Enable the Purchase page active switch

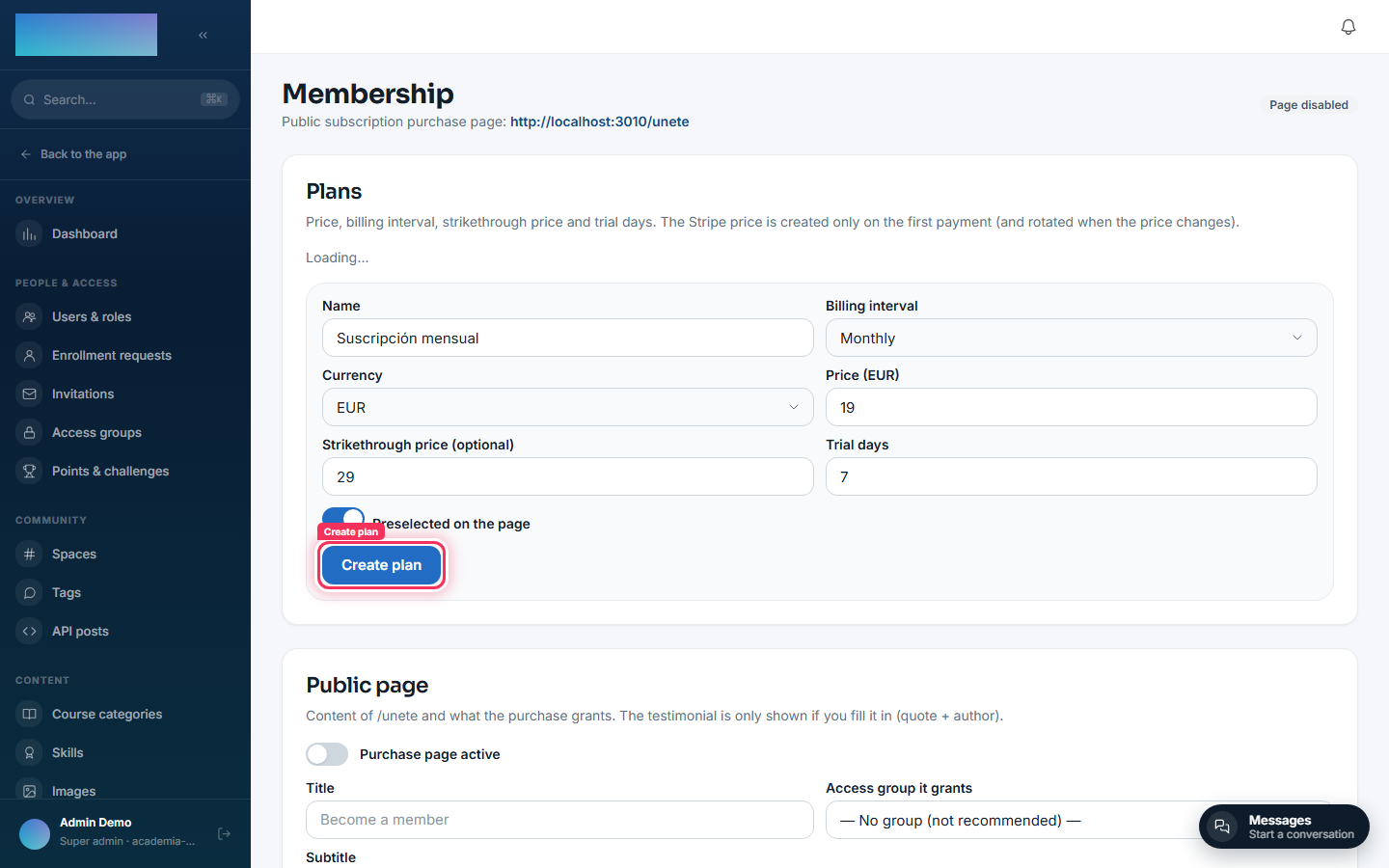pyautogui.click(x=327, y=754)
